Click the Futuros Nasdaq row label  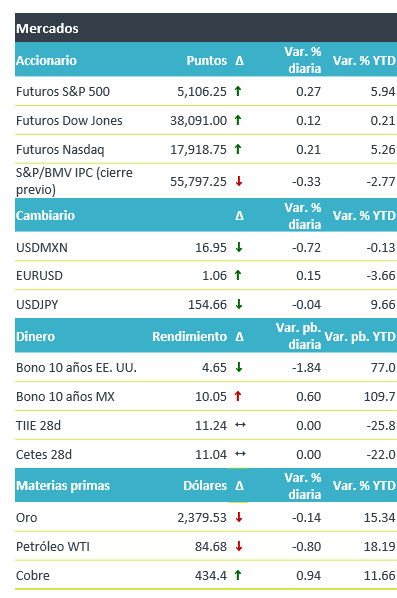(60, 150)
